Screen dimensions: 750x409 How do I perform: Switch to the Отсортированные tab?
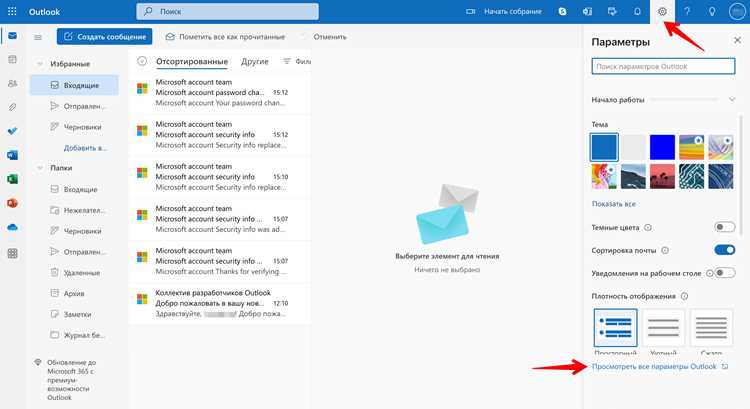pos(192,61)
